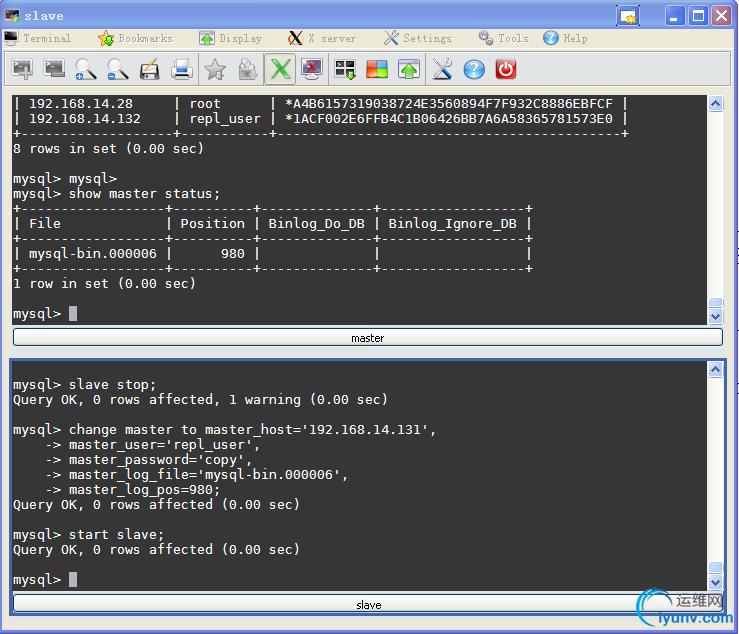Click the red power exit icon
The height and width of the screenshot is (634, 739).
[506, 69]
